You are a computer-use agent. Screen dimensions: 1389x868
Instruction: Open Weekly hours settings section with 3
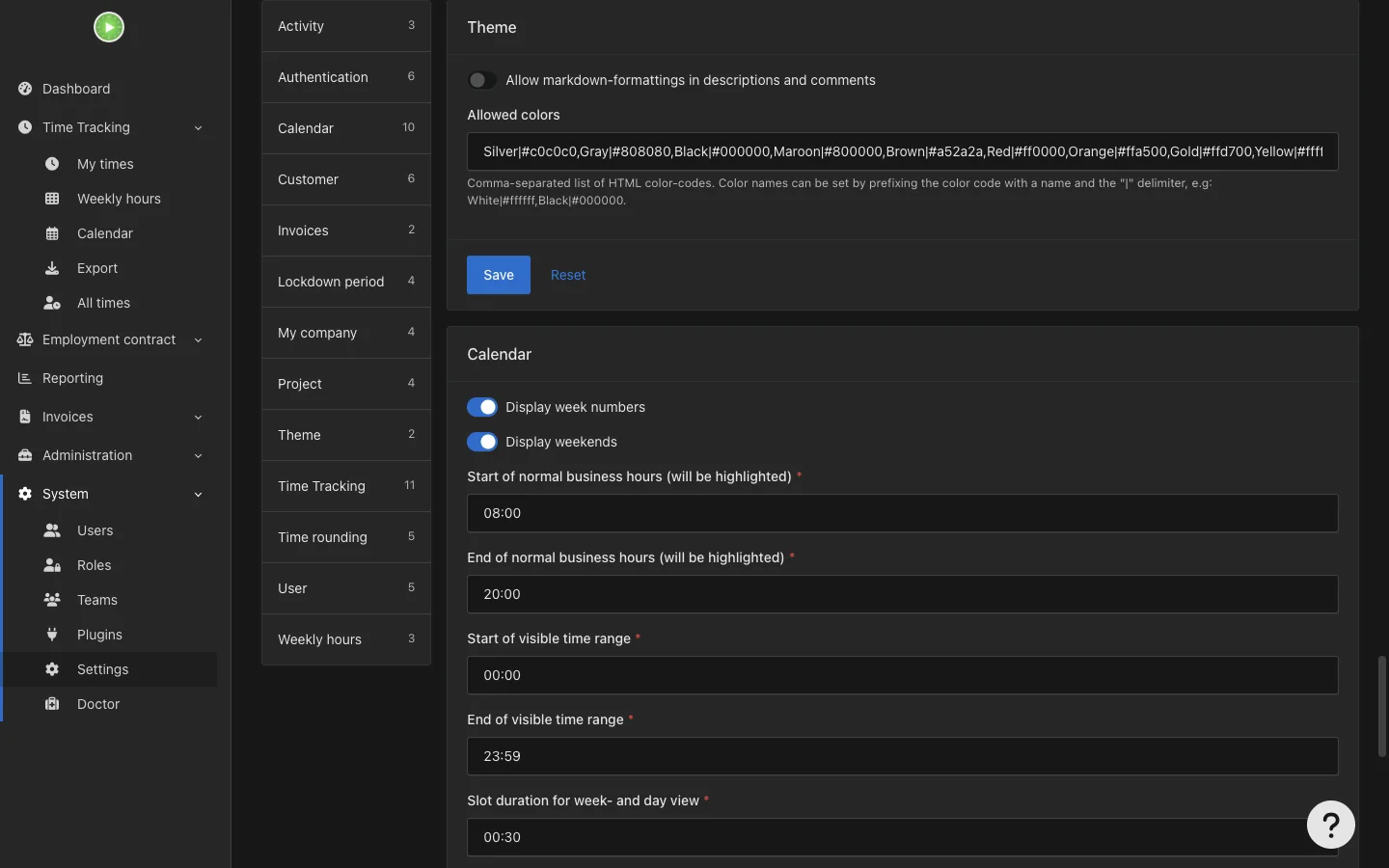click(x=346, y=639)
